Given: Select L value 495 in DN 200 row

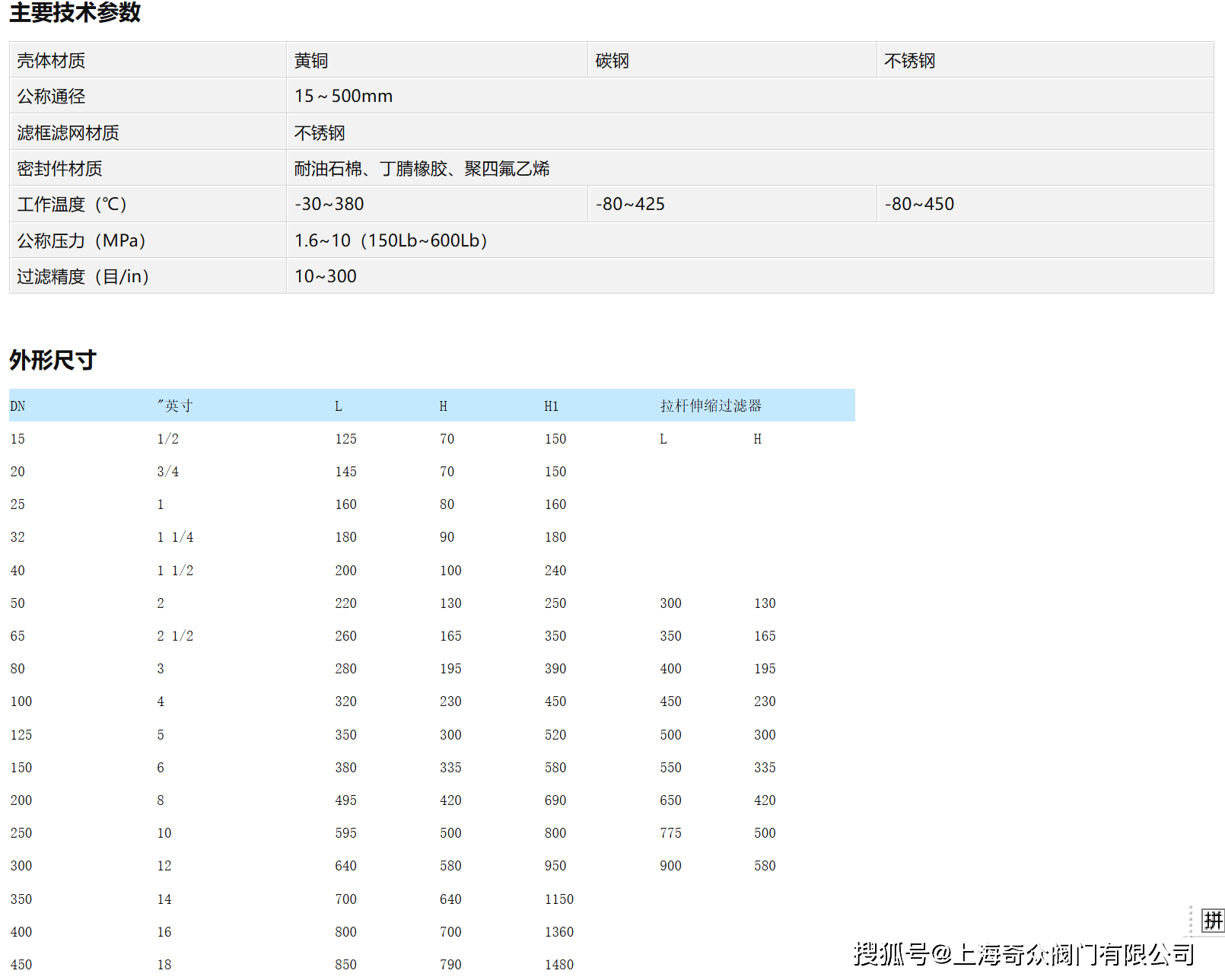Looking at the screenshot, I should (x=345, y=800).
